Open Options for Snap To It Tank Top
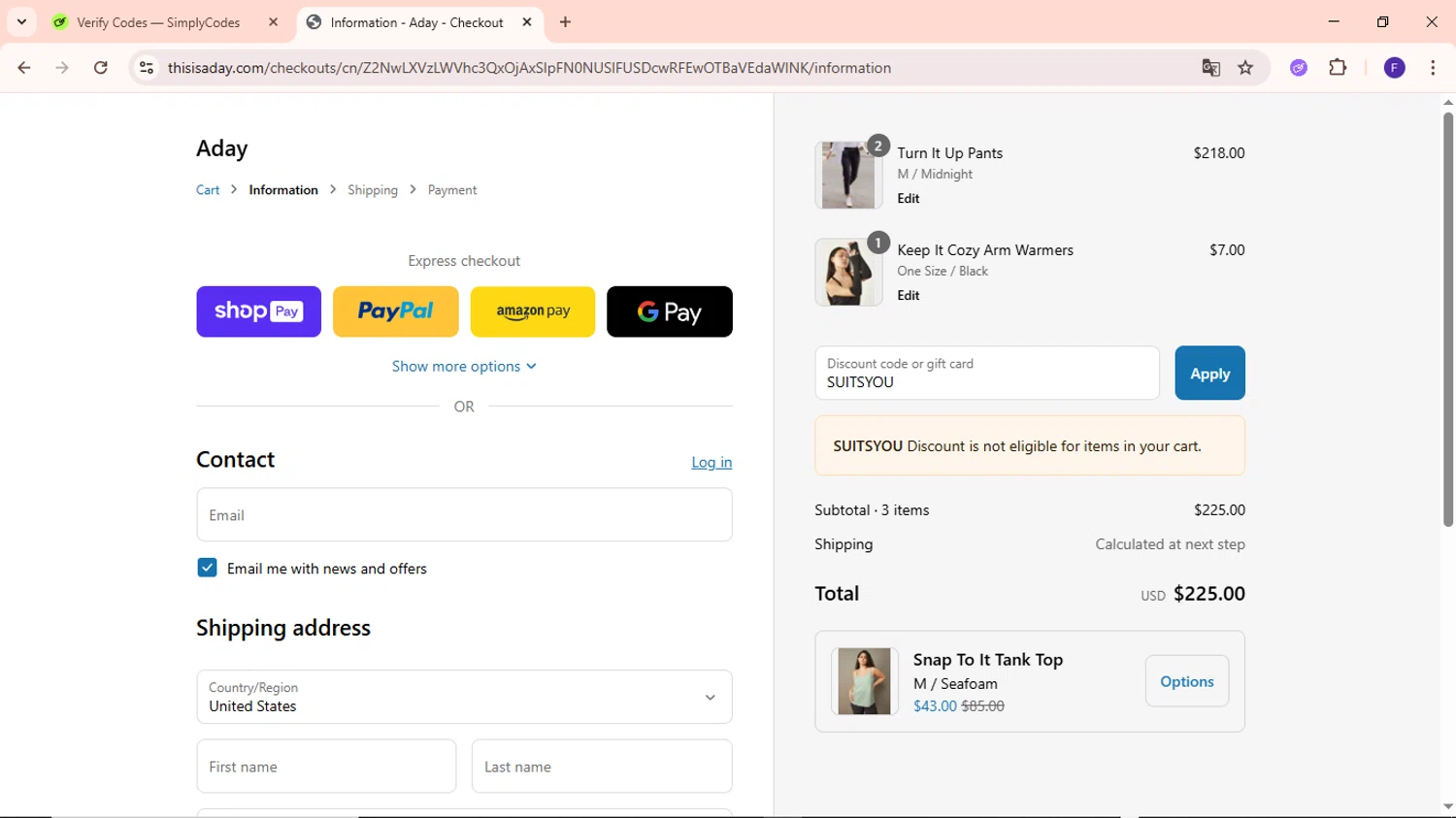The width and height of the screenshot is (1456, 818). pos(1187,681)
